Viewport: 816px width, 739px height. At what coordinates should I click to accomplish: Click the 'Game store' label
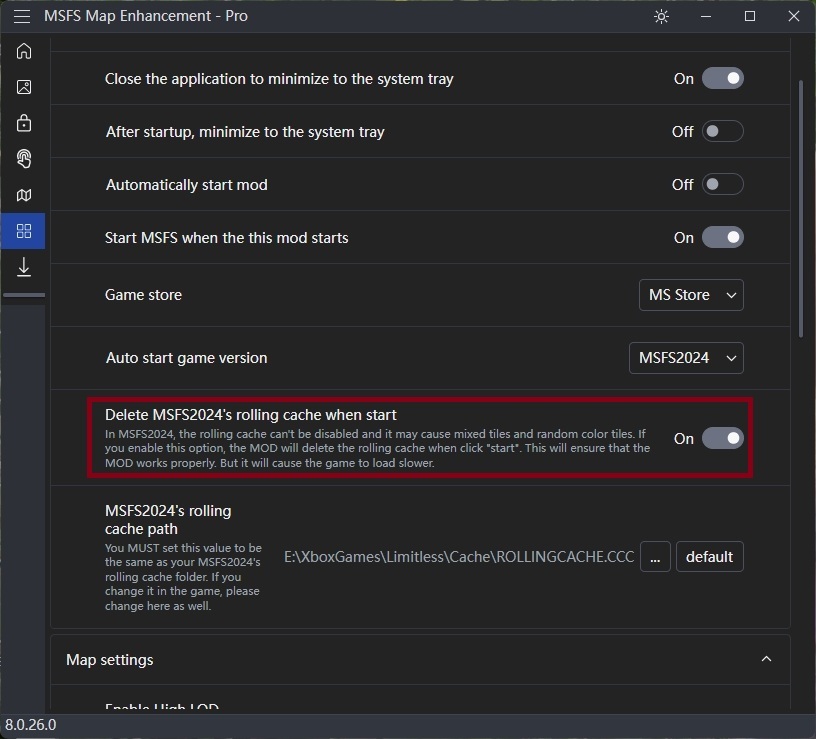(143, 295)
